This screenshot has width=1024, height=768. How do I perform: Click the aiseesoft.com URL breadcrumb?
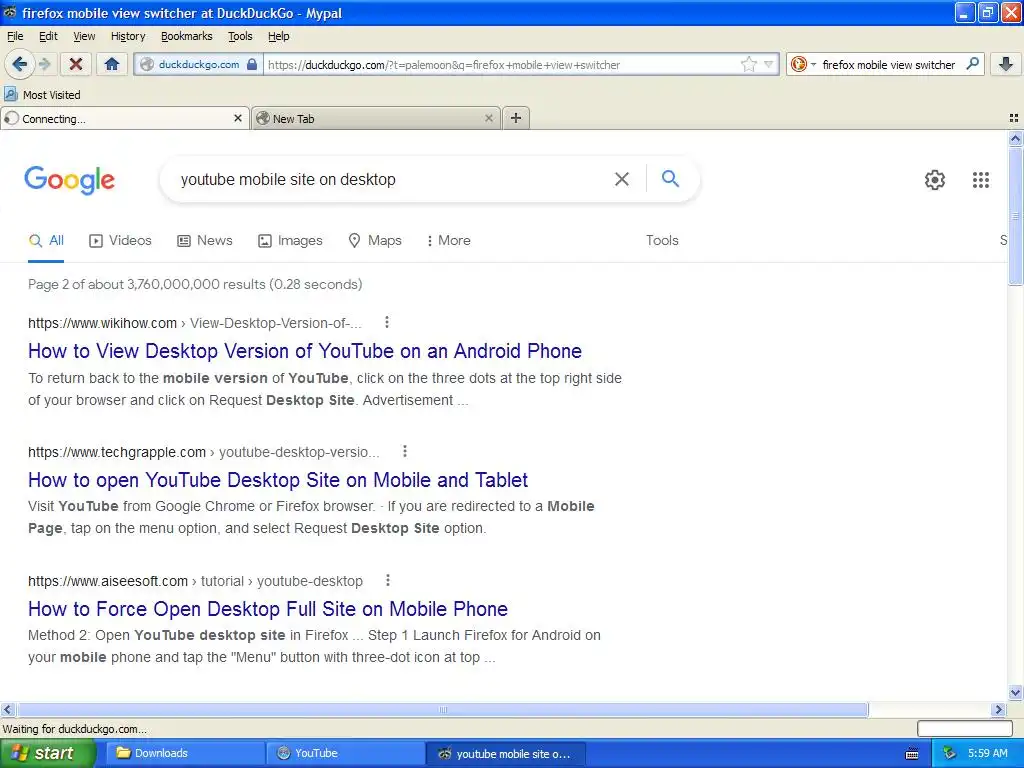point(195,581)
